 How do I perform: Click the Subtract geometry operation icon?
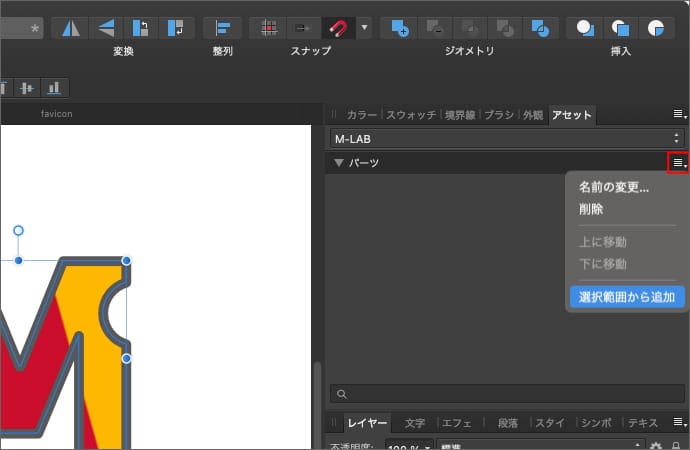click(x=434, y=27)
